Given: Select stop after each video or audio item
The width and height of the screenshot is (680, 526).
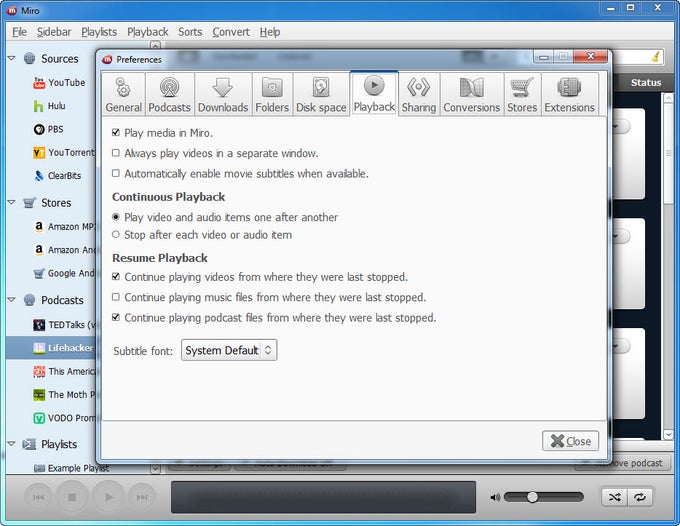Looking at the screenshot, I should [116, 235].
